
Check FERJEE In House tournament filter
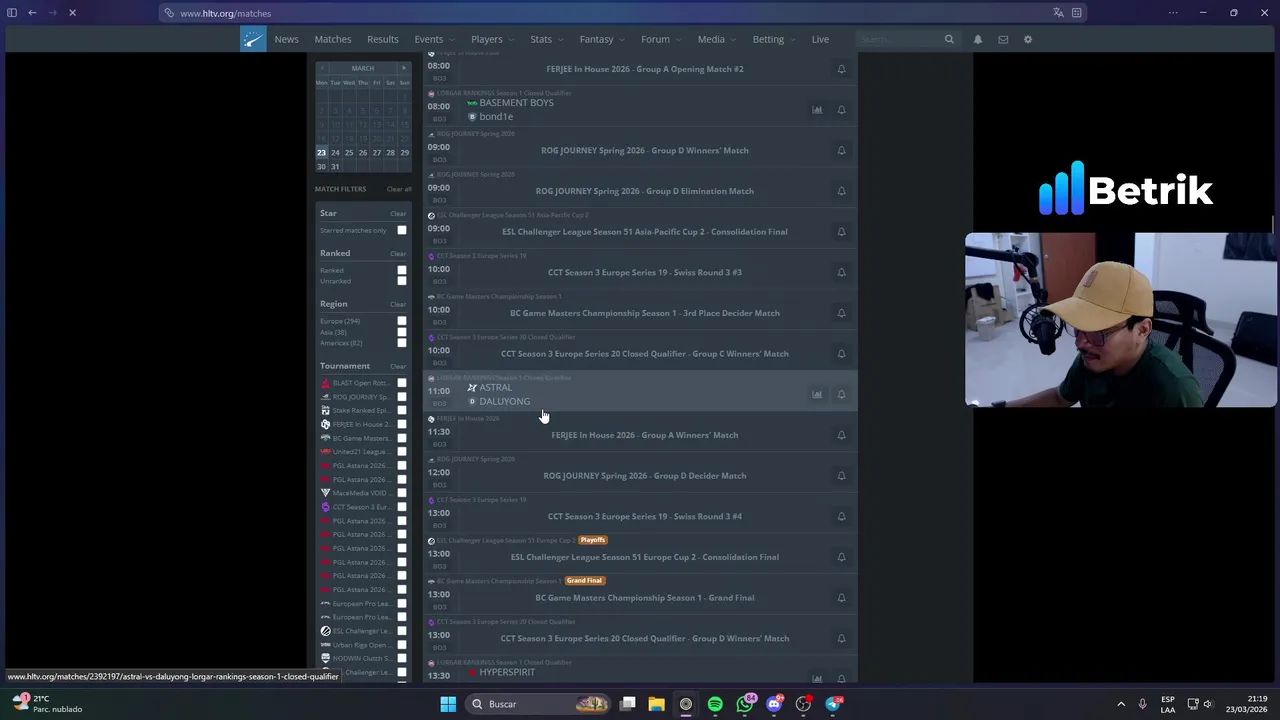pos(402,424)
